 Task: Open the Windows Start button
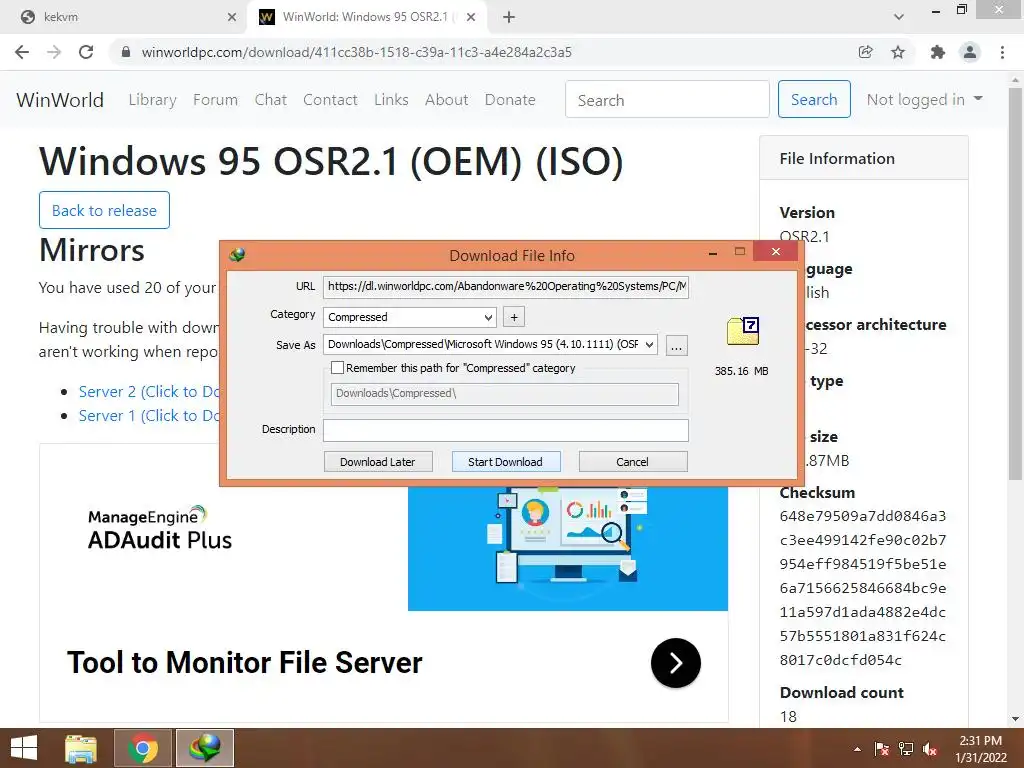click(24, 748)
